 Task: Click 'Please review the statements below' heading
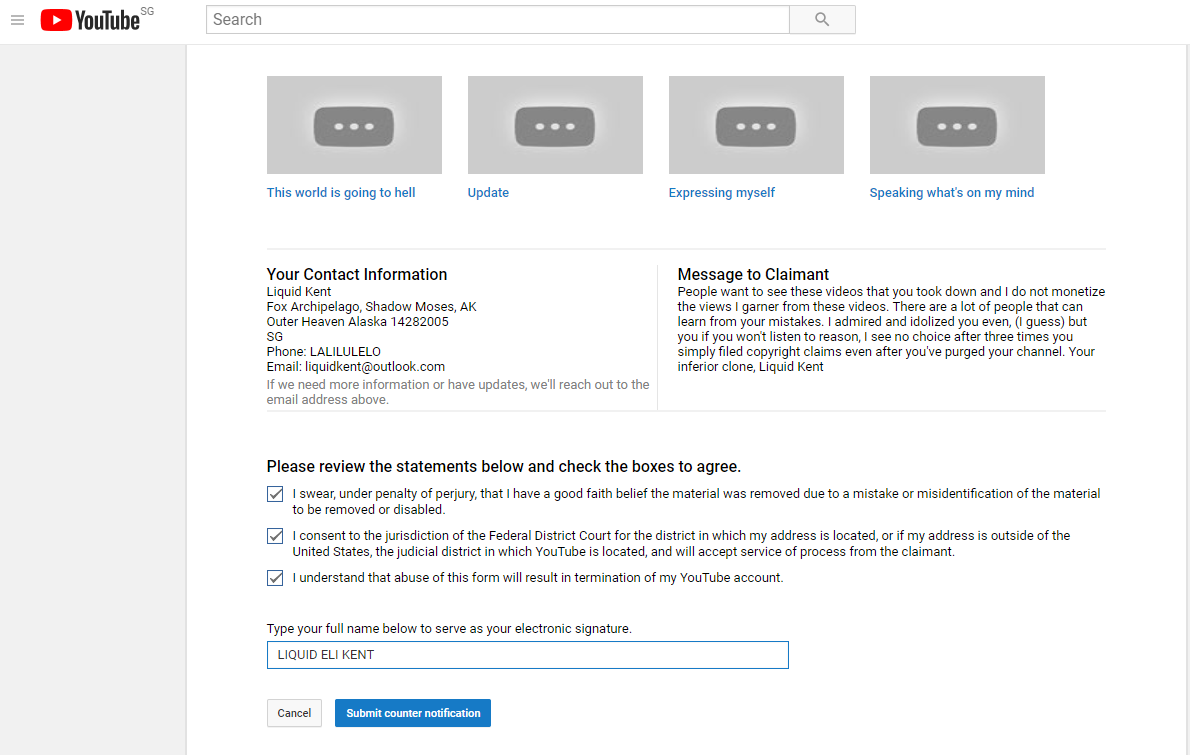coord(504,467)
